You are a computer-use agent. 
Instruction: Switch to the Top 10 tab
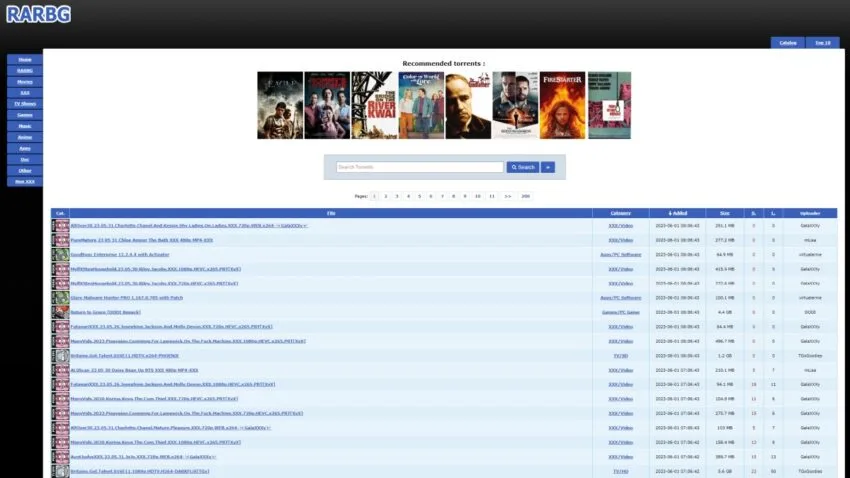pos(821,43)
